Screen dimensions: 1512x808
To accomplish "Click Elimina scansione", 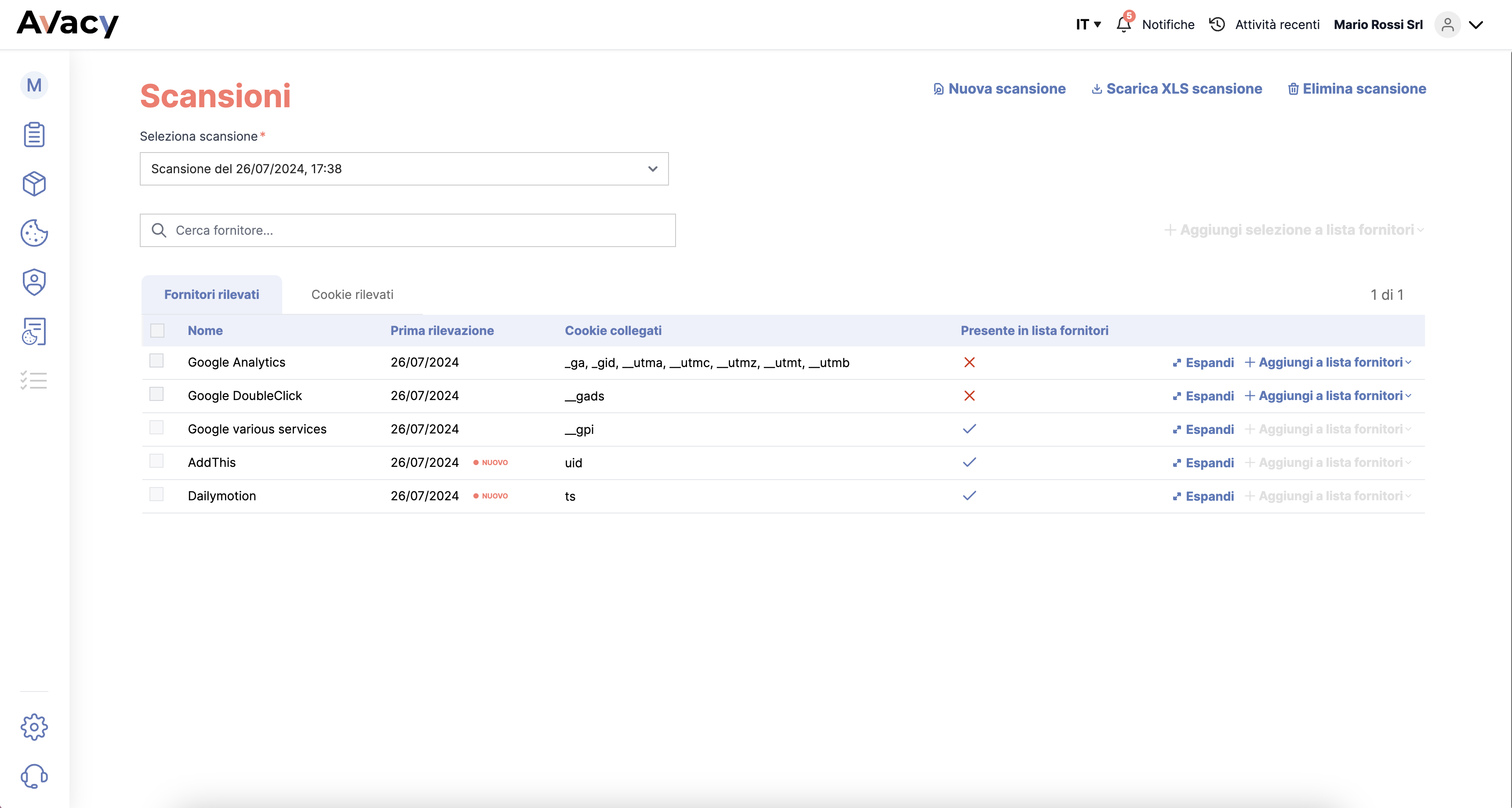I will pos(1356,89).
